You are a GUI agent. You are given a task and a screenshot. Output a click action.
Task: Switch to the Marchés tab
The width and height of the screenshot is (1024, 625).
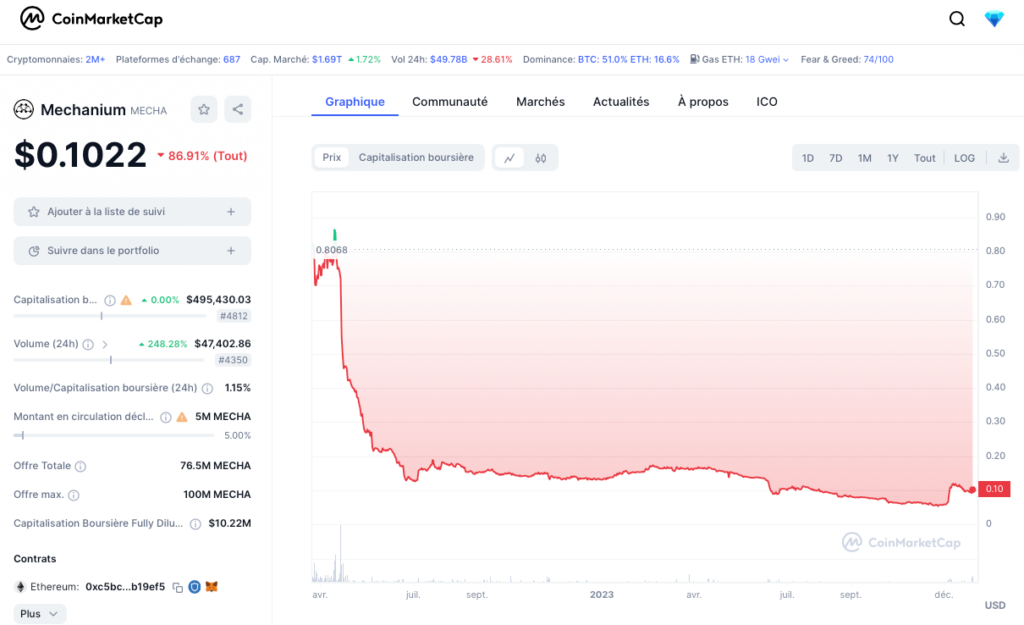(540, 101)
